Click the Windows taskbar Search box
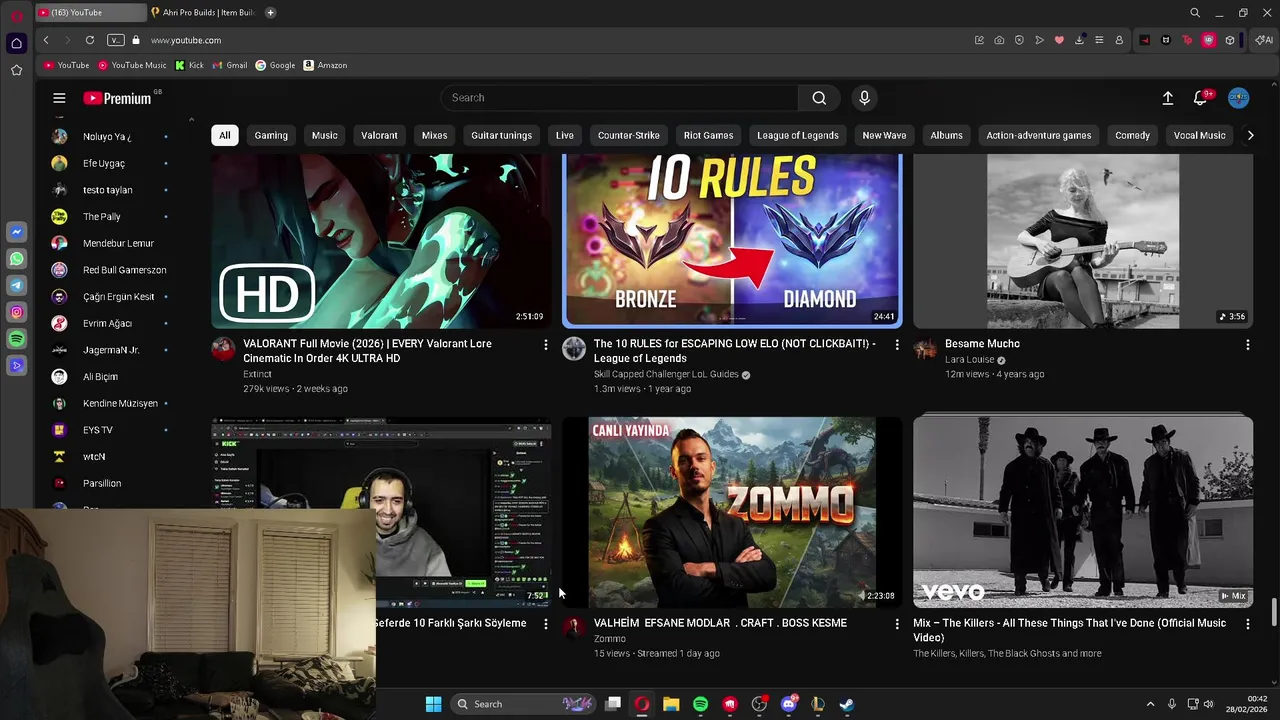This screenshot has width=1280, height=720. (x=522, y=704)
